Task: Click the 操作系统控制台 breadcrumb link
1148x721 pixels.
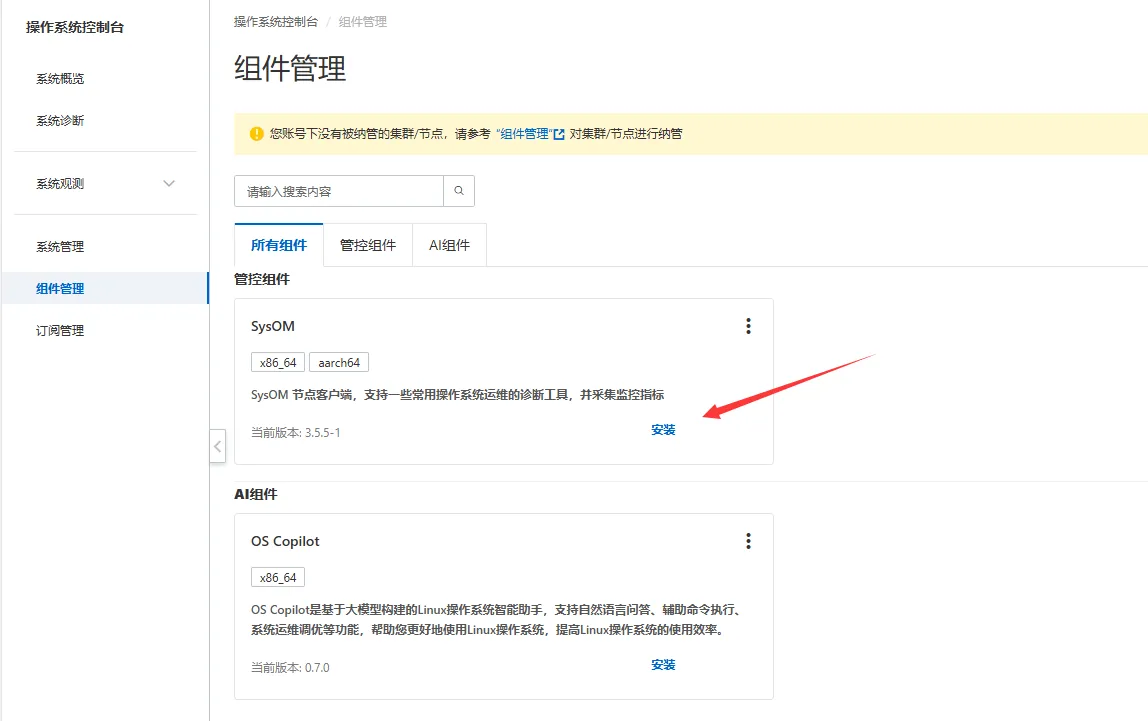Action: (276, 22)
